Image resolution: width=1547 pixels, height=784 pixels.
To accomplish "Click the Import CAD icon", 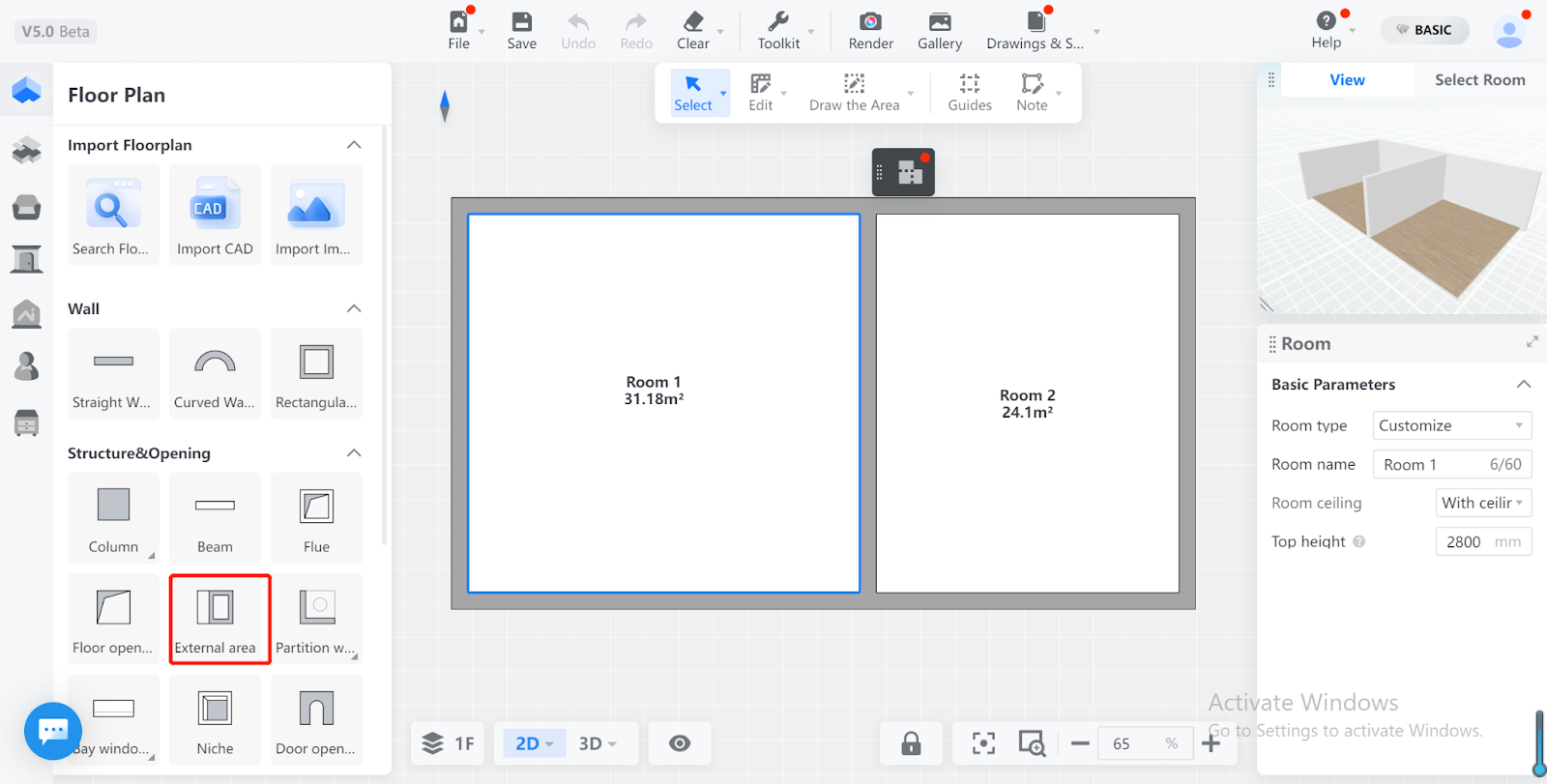I will pos(215,215).
